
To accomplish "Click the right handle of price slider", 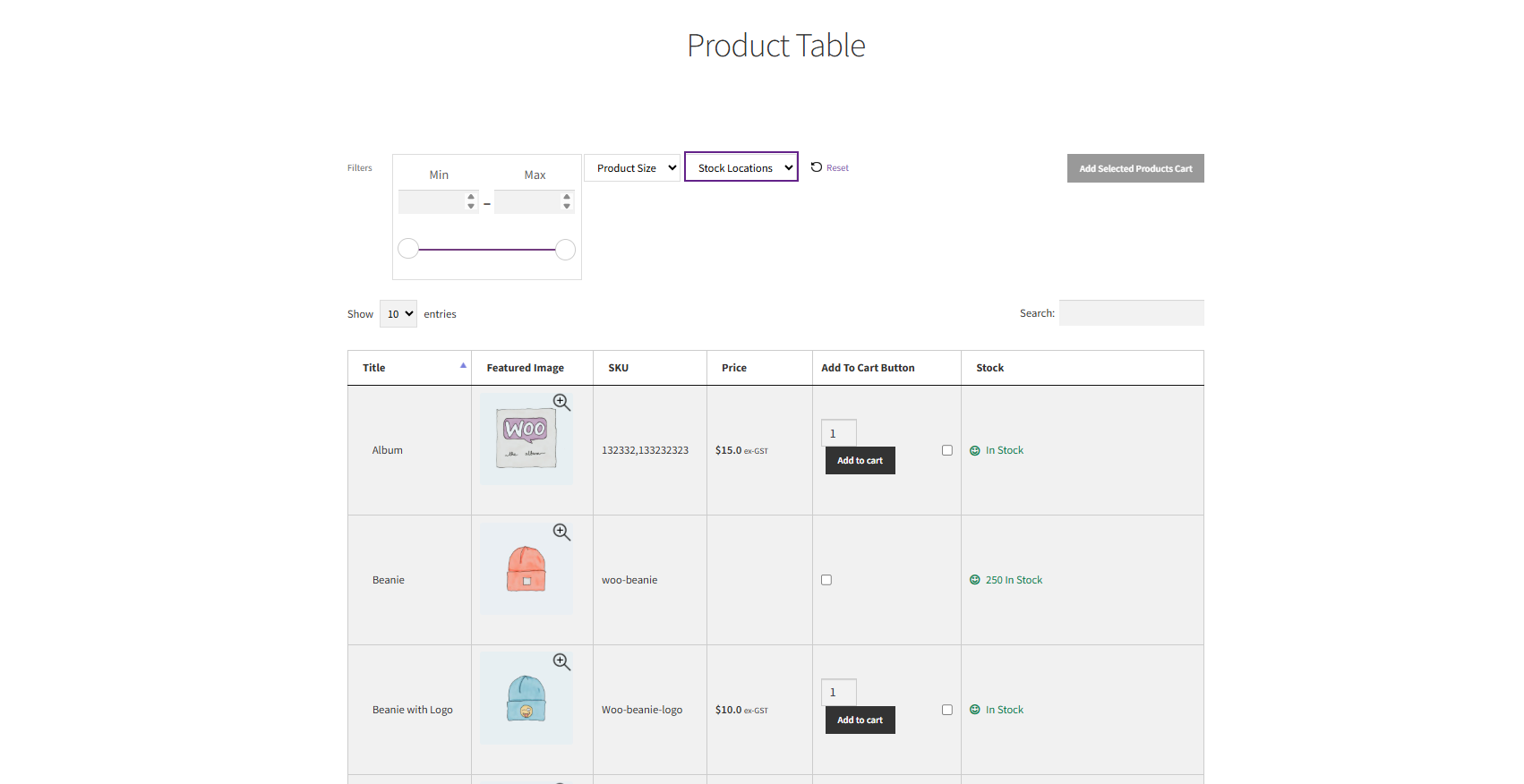I will point(565,250).
